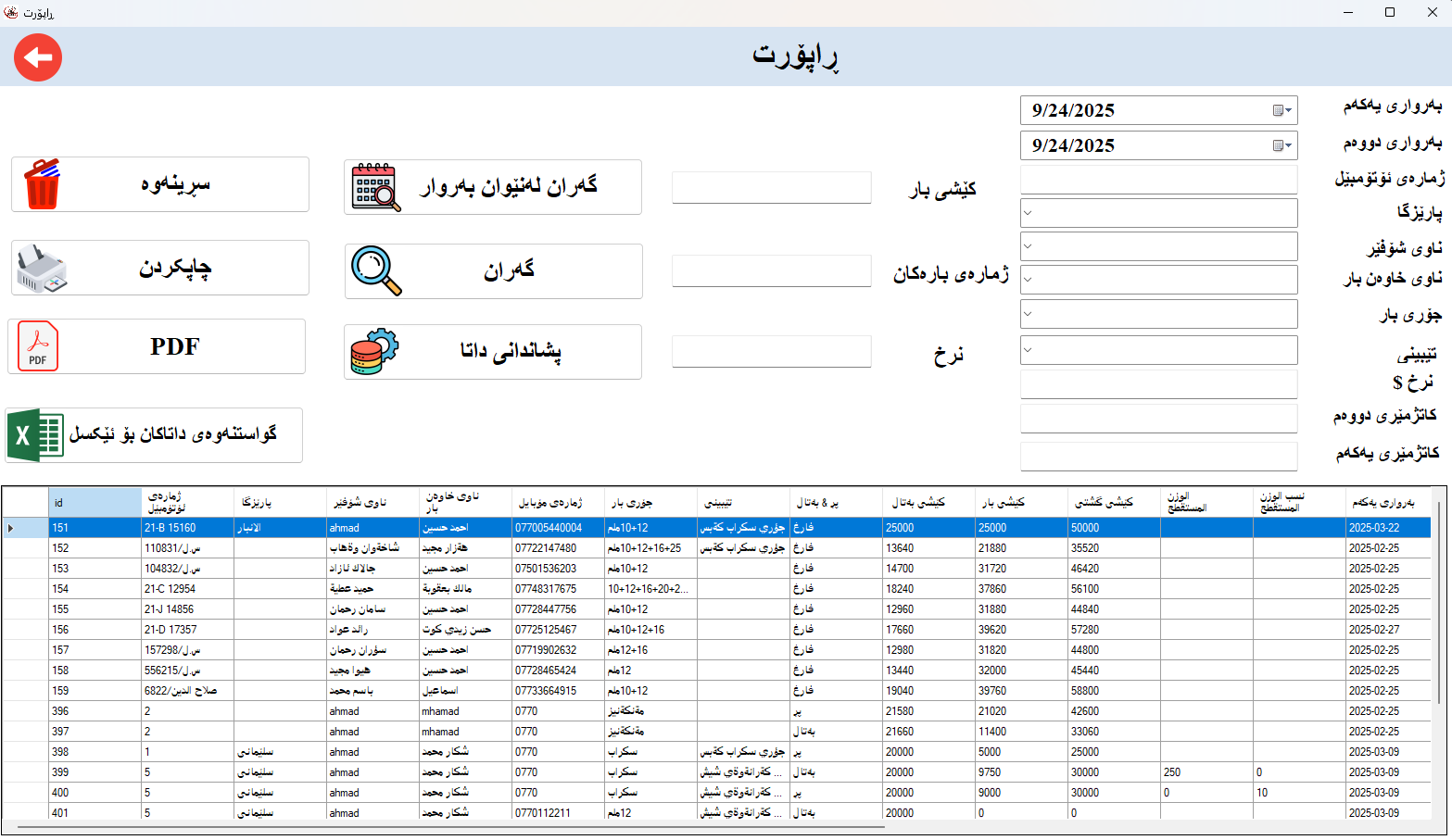Image resolution: width=1452 pixels, height=840 pixels.
Task: Click the printer icon
Action: coord(42,269)
